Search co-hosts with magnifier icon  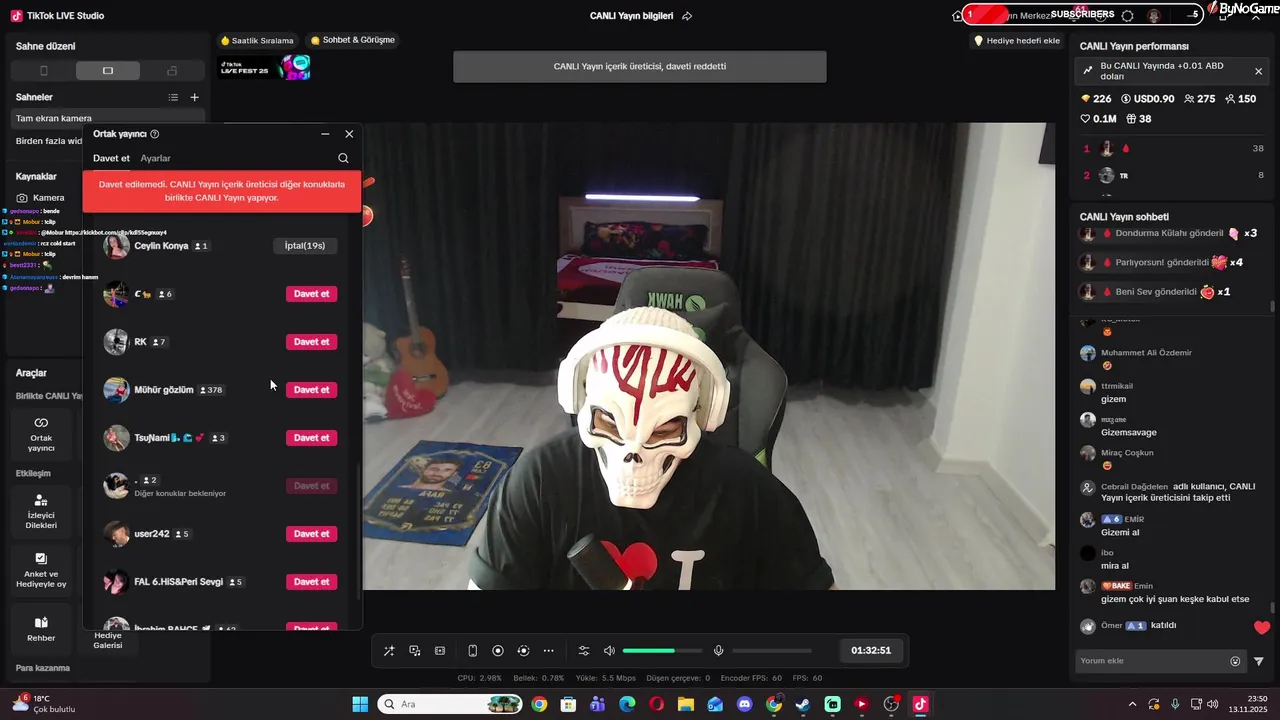343,158
